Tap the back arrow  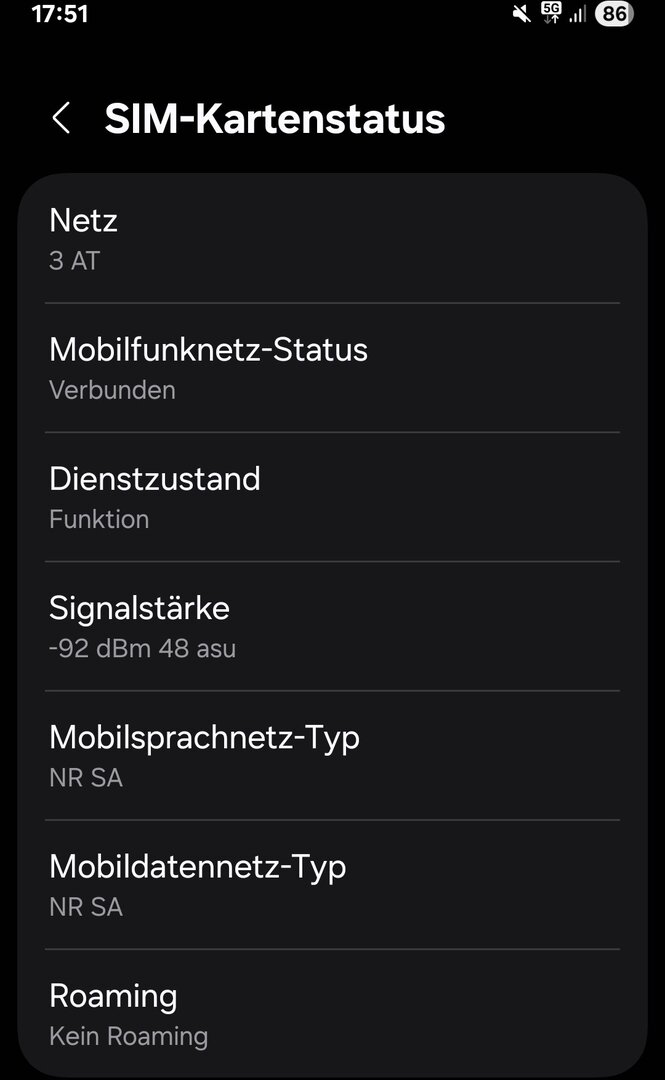coord(61,118)
